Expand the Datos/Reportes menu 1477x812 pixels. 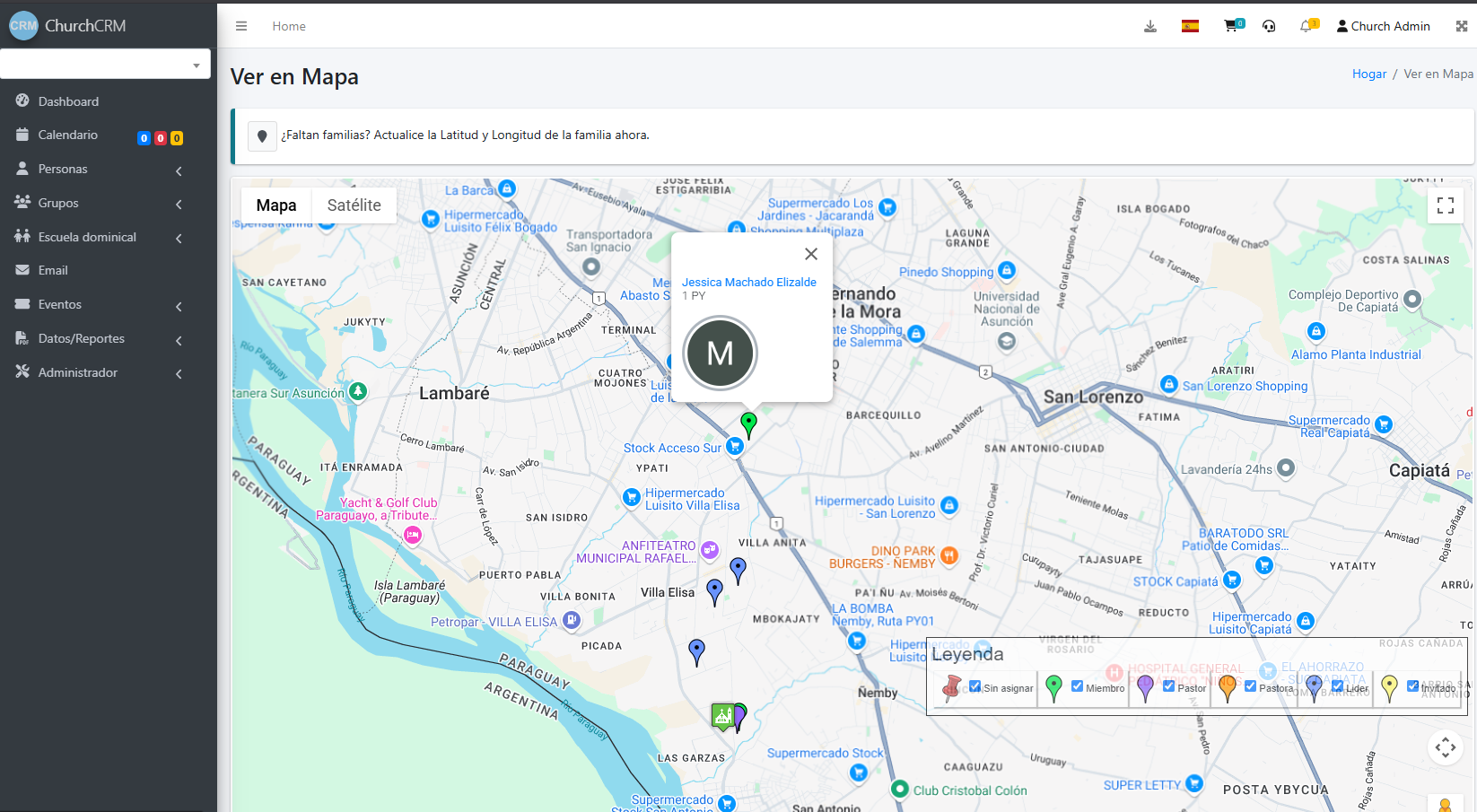pos(99,338)
